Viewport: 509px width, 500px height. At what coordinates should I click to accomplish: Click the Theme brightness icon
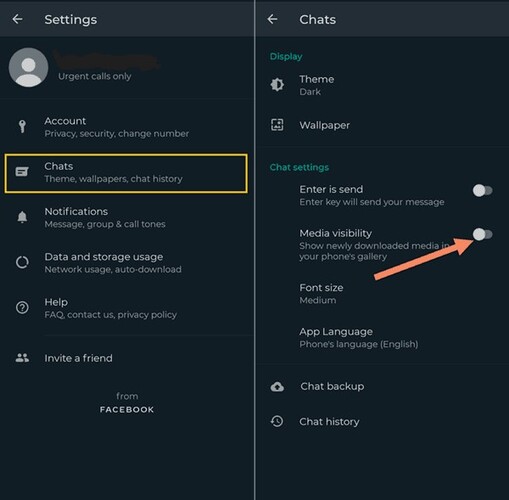click(277, 85)
